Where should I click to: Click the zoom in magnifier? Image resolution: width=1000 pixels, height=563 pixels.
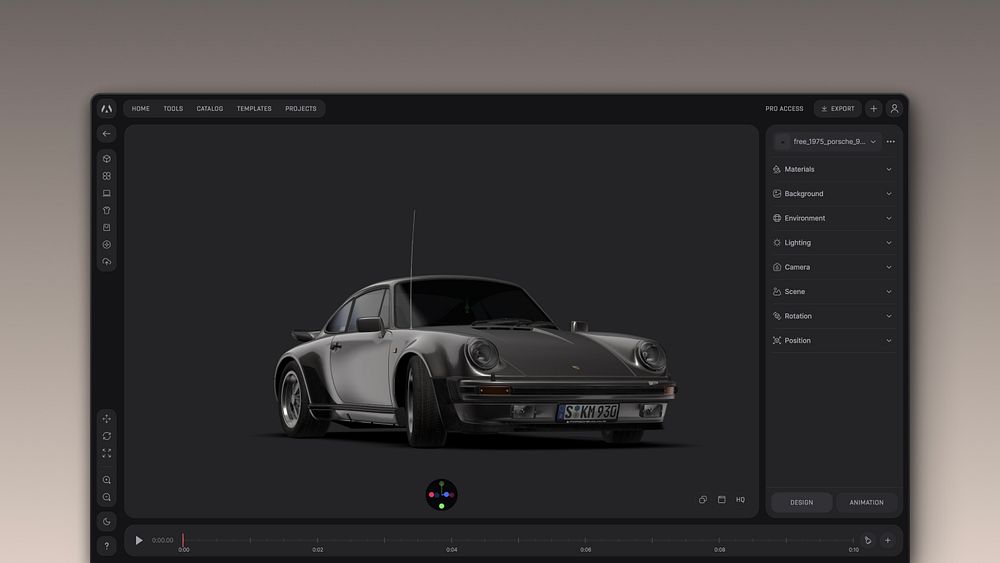click(107, 480)
